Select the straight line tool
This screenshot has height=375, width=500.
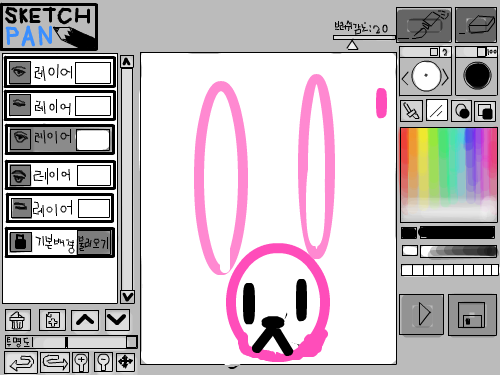pyautogui.click(x=436, y=111)
